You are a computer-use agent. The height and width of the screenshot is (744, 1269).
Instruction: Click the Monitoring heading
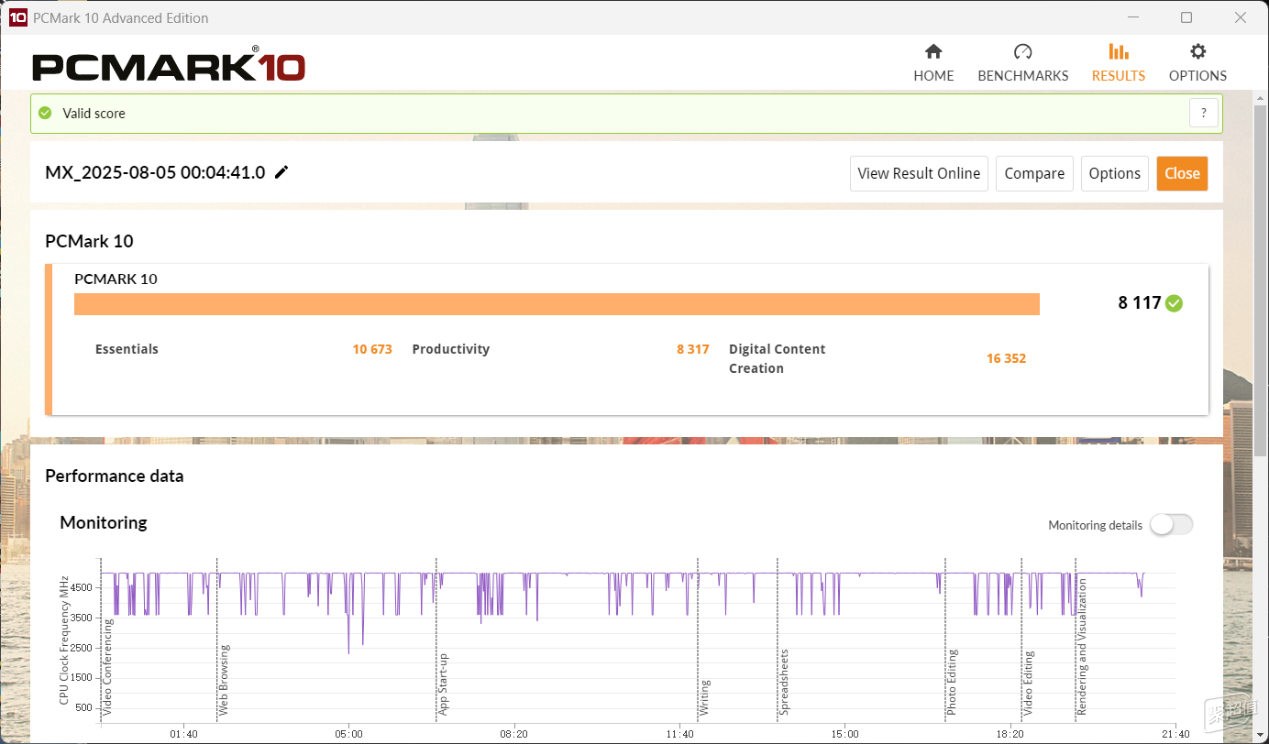coord(103,522)
